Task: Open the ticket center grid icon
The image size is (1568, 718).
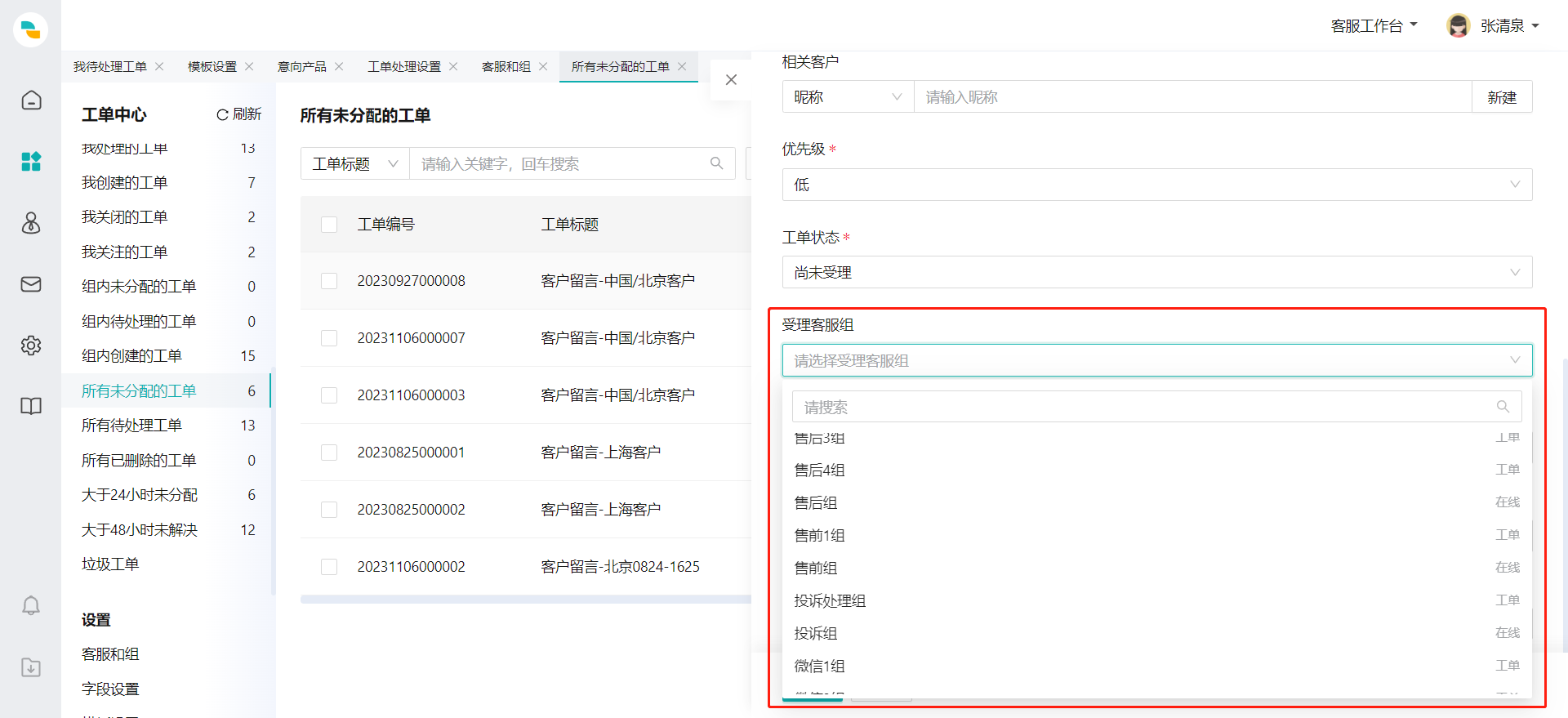Action: (31, 162)
